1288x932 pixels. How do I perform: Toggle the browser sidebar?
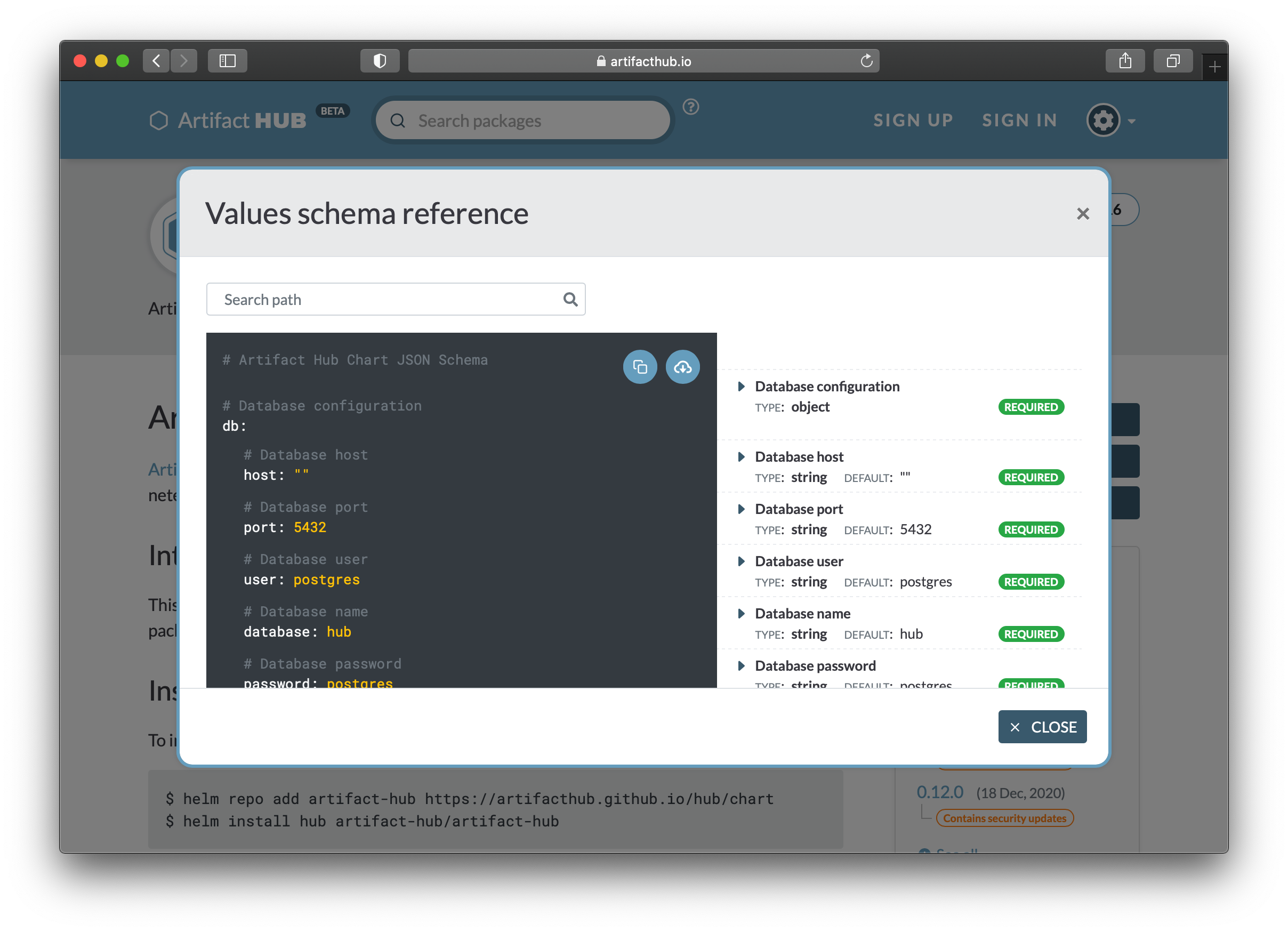pyautogui.click(x=227, y=61)
